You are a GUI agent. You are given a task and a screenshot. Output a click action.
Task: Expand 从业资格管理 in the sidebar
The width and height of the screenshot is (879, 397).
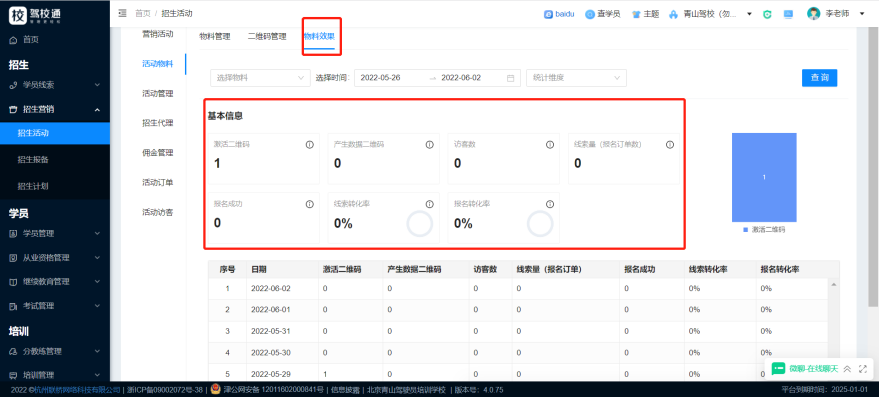coord(55,258)
